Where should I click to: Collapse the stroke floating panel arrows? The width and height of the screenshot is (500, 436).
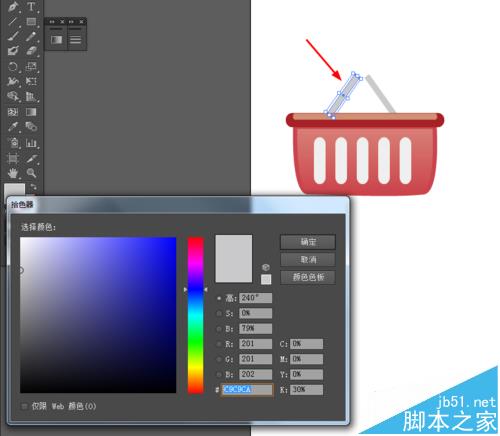(x=71, y=22)
